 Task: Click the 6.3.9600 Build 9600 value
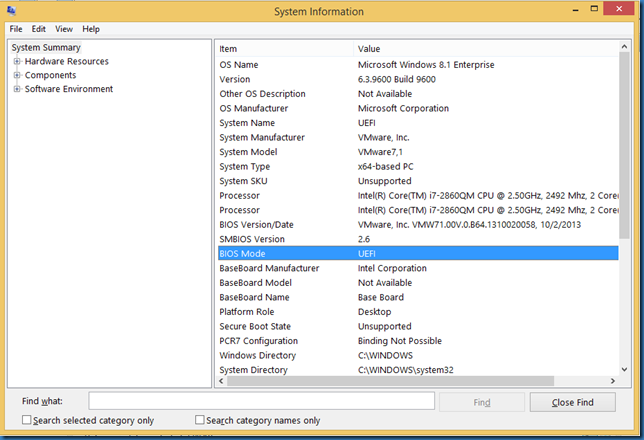point(397,79)
